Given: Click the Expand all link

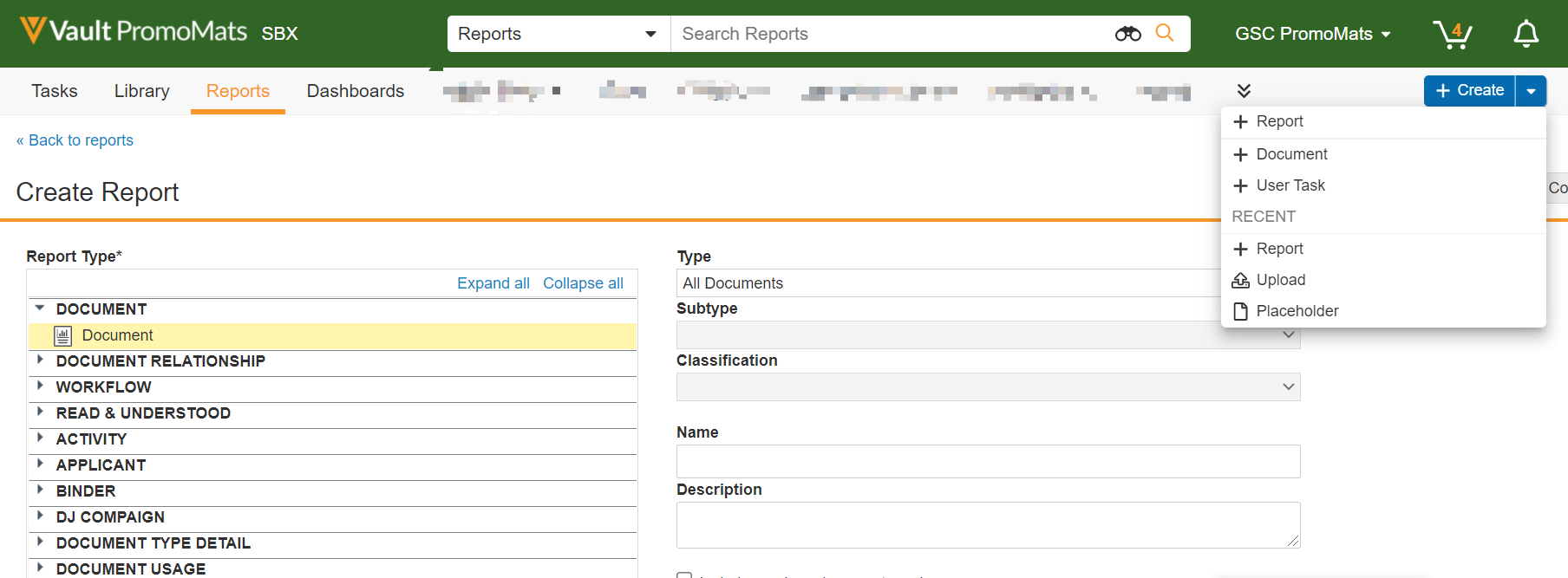Looking at the screenshot, I should (x=493, y=283).
